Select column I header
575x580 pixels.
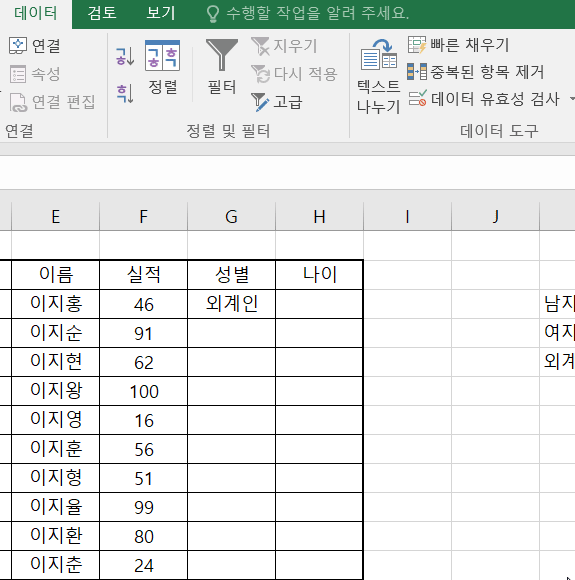pos(408,216)
